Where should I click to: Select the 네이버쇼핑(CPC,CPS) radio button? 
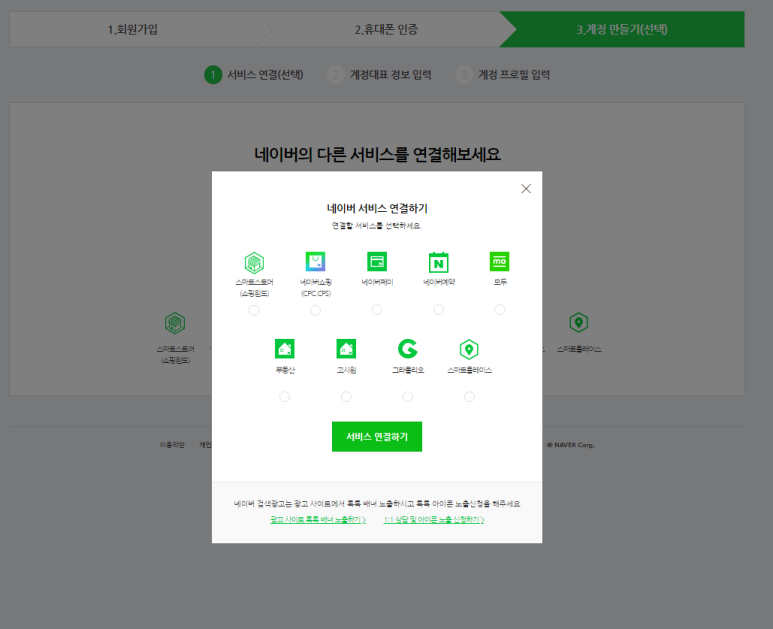coord(316,310)
